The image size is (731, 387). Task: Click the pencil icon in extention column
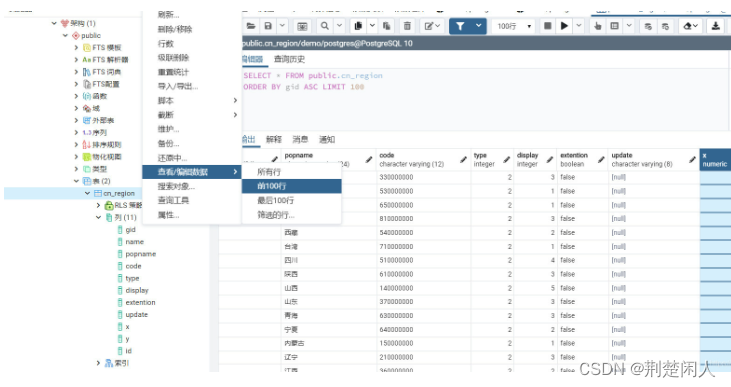(x=601, y=160)
